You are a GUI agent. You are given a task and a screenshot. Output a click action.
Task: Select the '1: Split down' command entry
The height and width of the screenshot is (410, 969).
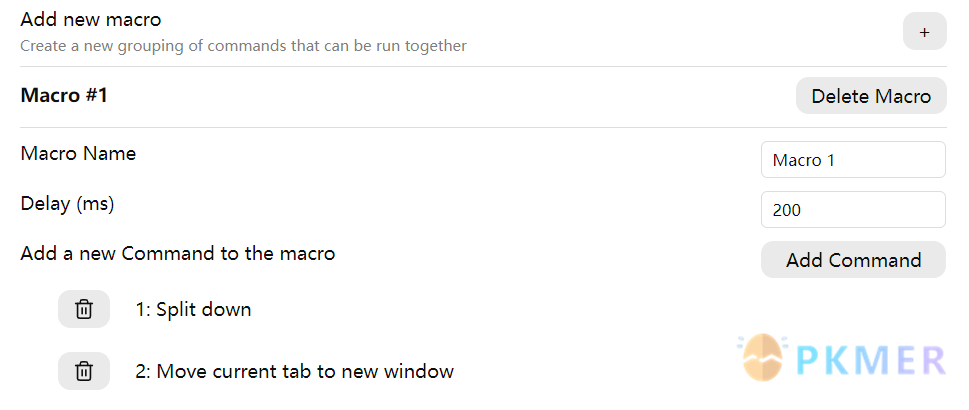(x=193, y=309)
